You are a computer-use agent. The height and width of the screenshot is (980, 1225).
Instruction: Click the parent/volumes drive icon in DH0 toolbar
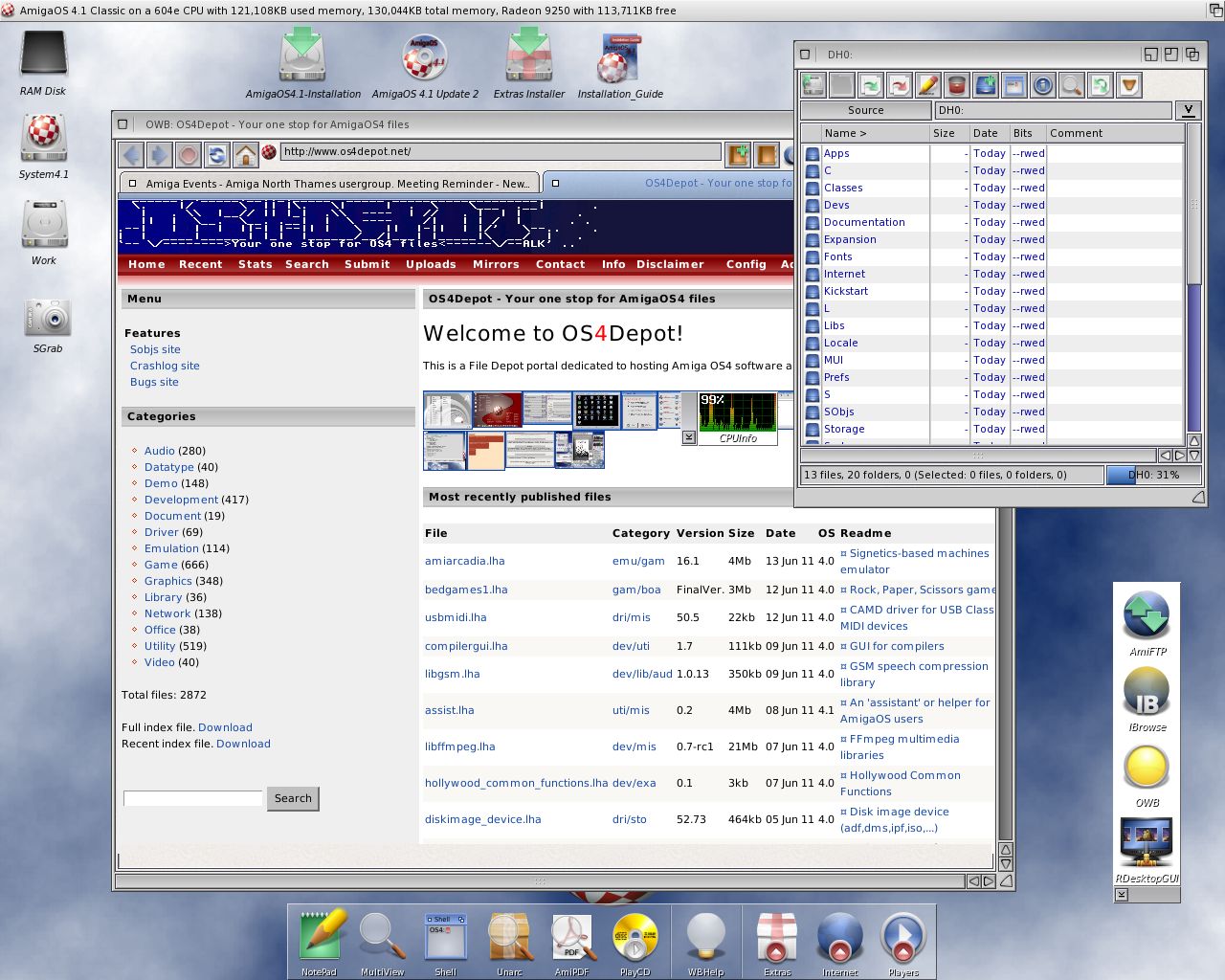[x=813, y=85]
